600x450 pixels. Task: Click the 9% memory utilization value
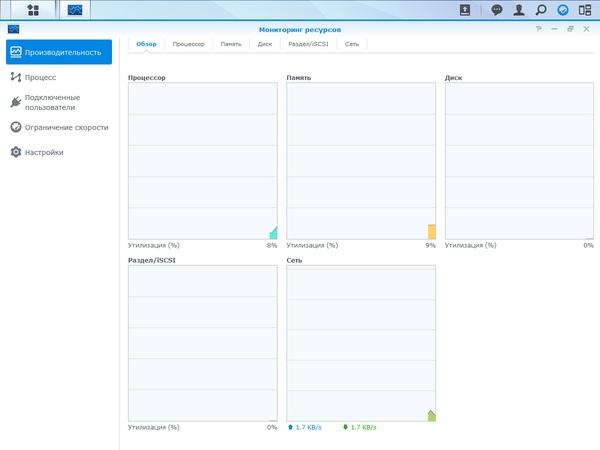point(430,245)
